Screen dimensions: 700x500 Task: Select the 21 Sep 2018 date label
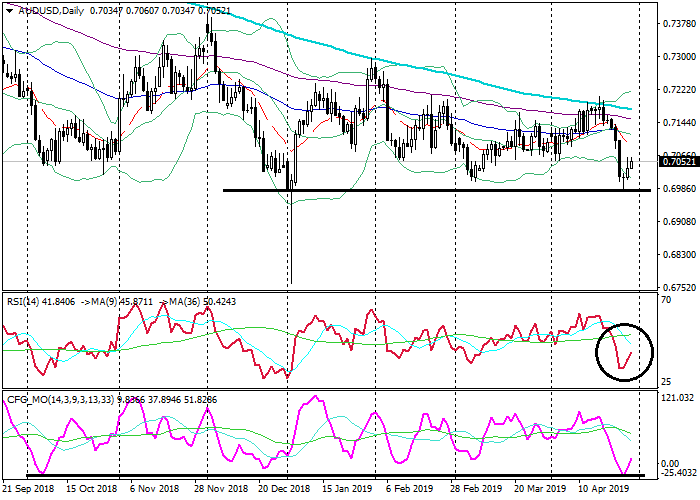(x=26, y=491)
